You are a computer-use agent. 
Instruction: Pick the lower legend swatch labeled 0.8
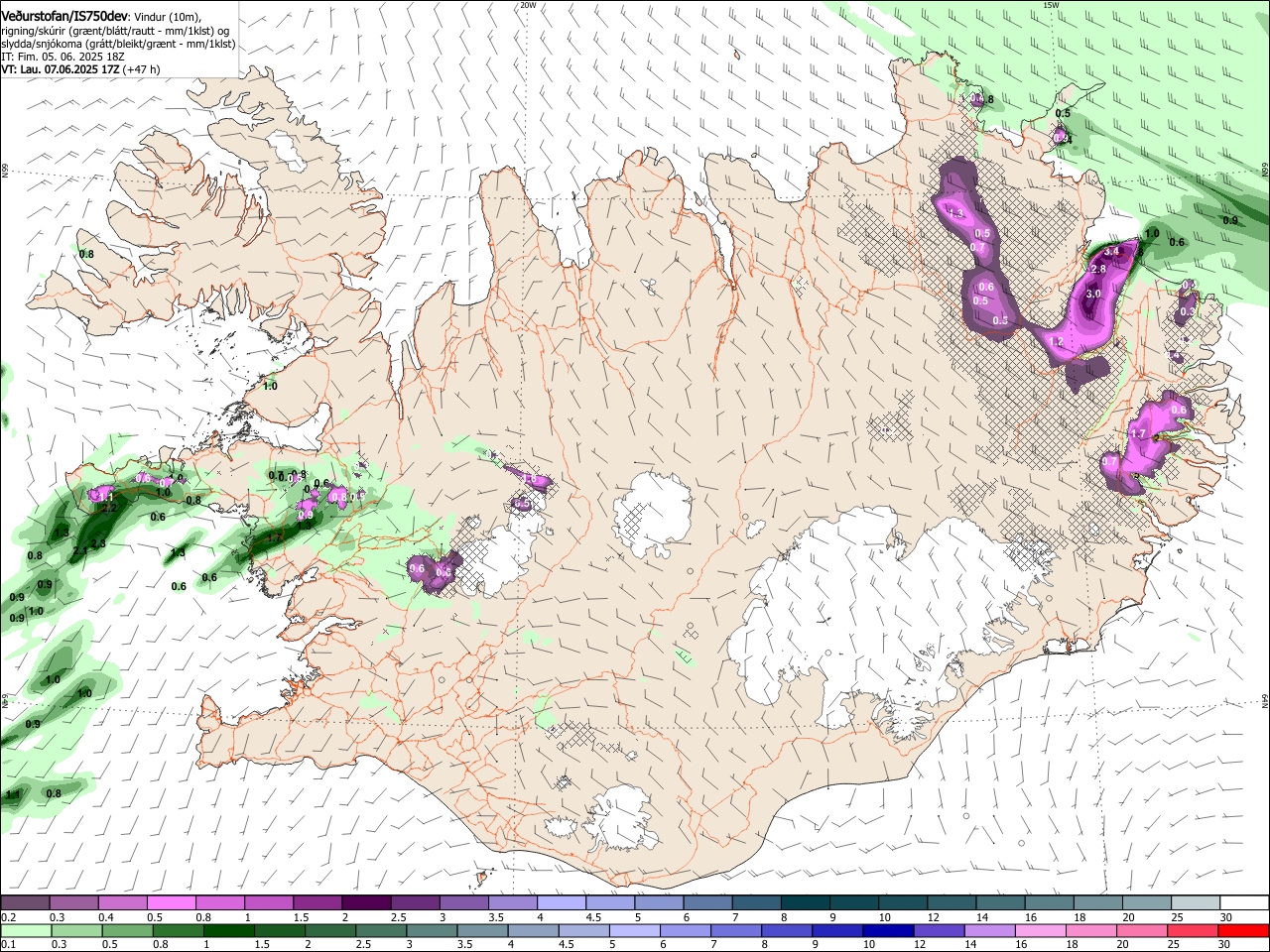tap(179, 930)
